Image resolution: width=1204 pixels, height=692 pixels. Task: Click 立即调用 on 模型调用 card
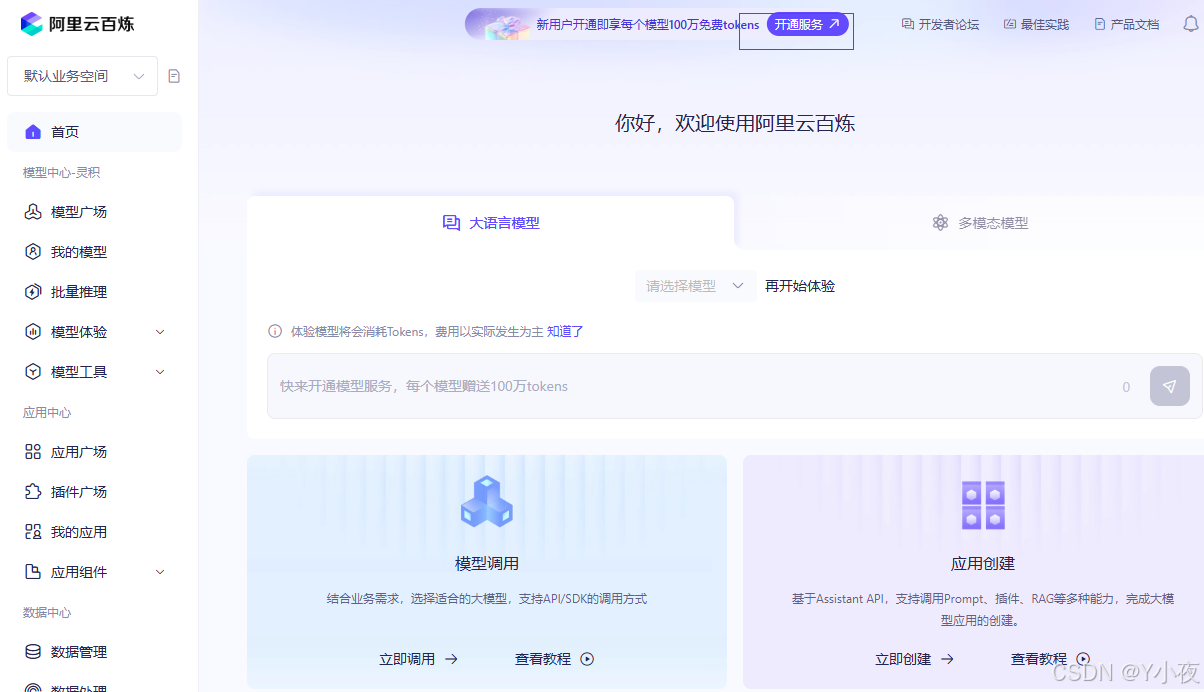click(x=418, y=659)
